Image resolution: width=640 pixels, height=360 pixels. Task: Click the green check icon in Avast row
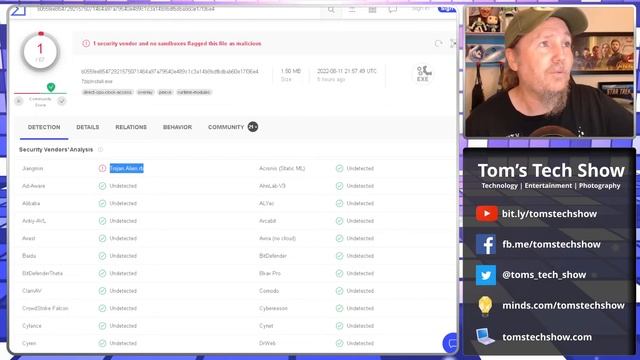102,238
